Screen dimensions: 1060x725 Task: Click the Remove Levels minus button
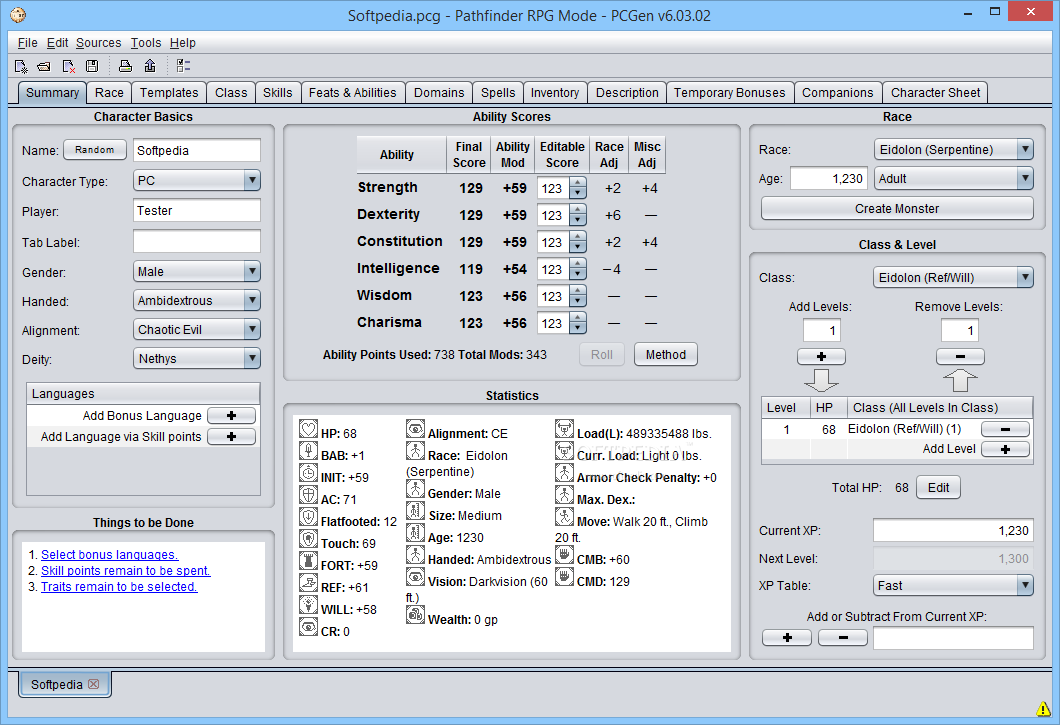click(x=960, y=356)
